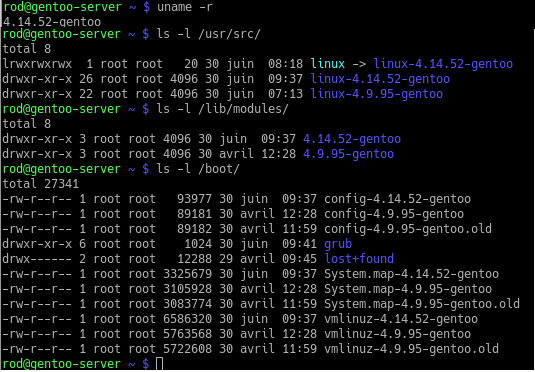Click permissions 'drwx------' of lost+found row
Image resolution: width=535 pixels, height=372 pixels.
(x=37, y=259)
